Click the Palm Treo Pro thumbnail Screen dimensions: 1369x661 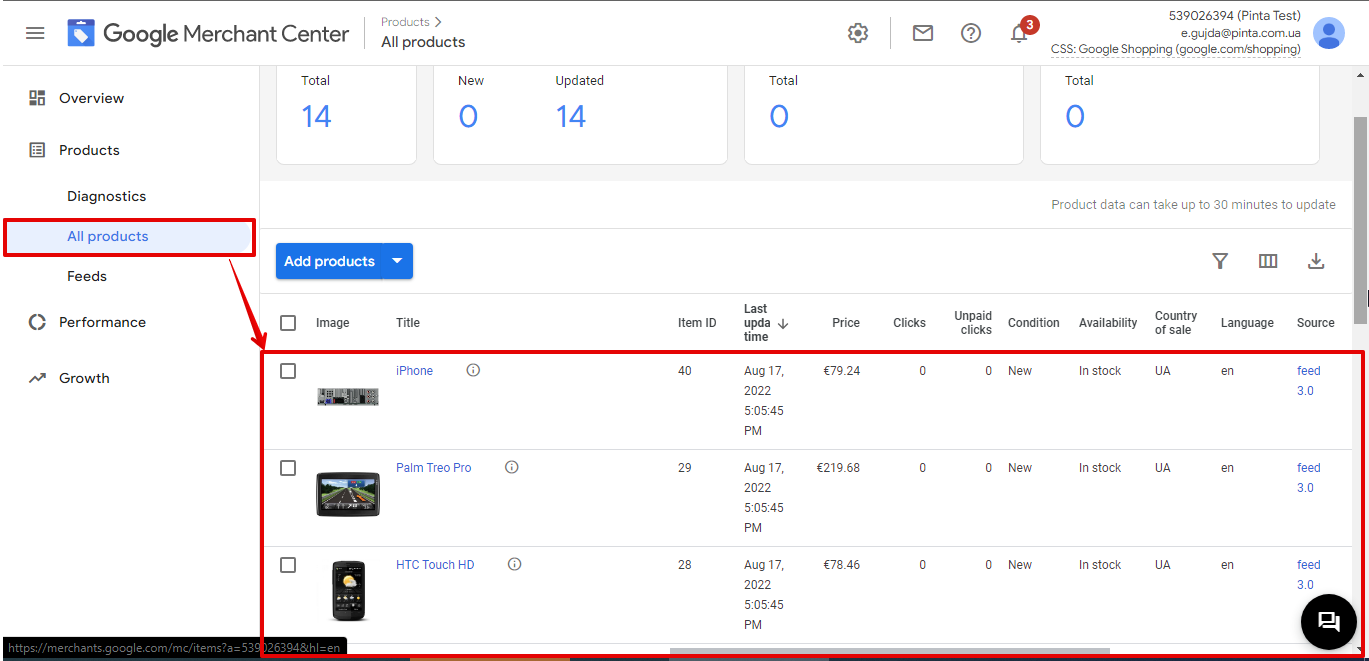click(x=348, y=494)
